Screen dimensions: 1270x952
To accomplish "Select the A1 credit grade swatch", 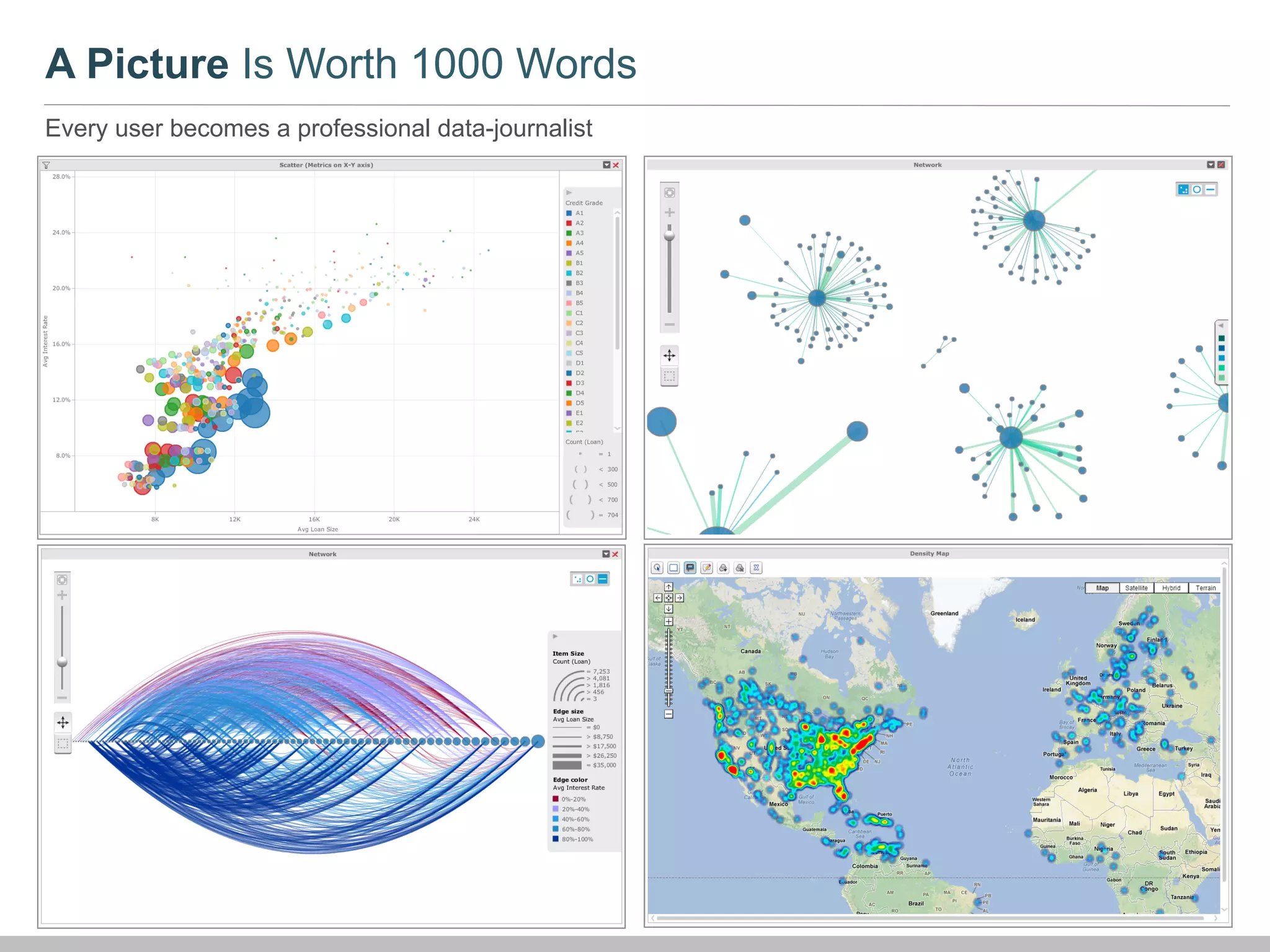I will [x=569, y=213].
